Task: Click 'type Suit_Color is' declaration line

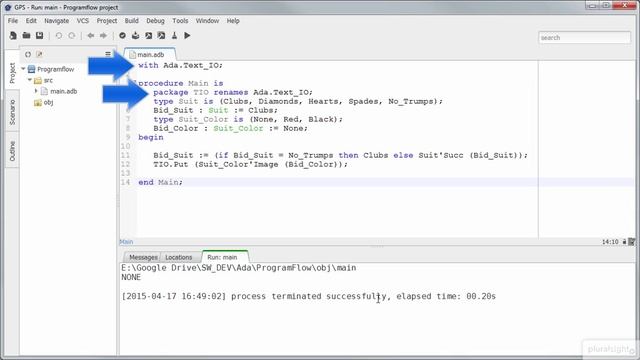Action: click(x=248, y=120)
